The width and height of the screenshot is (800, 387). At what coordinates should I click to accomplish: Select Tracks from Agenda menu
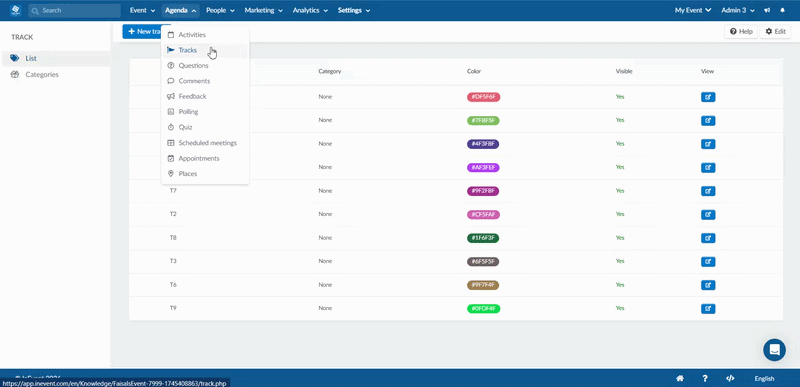205,50
